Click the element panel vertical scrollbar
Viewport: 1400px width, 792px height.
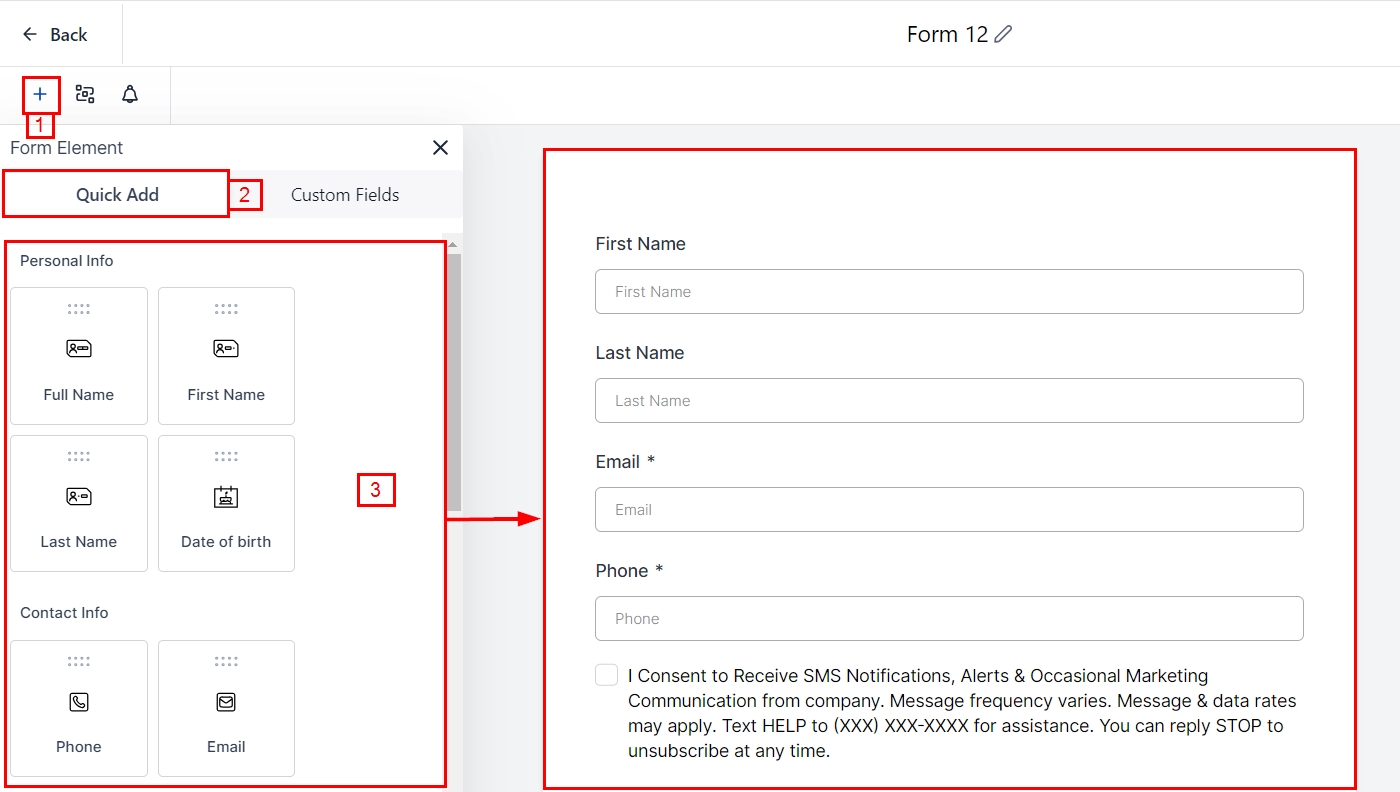454,380
